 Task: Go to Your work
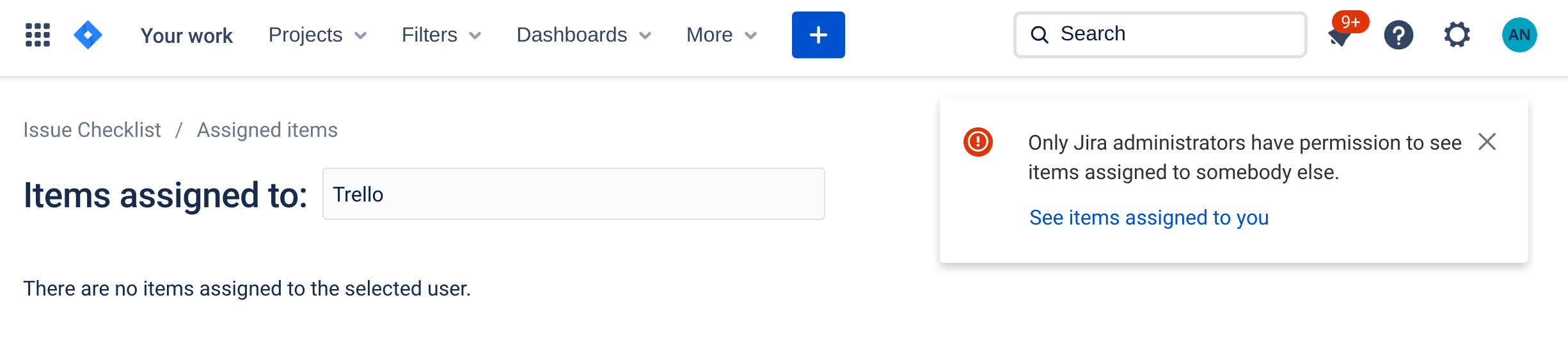point(186,36)
